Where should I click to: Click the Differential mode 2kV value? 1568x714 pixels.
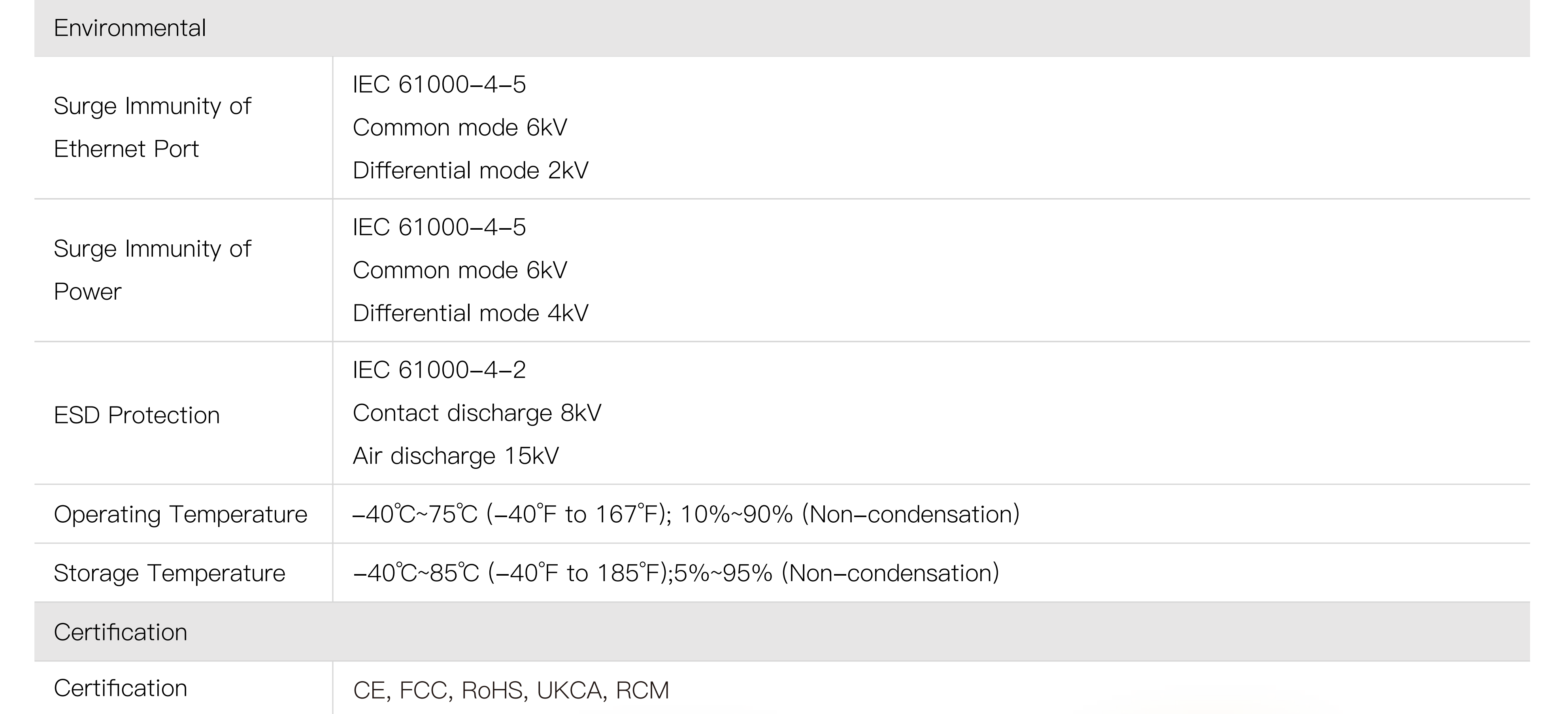tap(470, 170)
